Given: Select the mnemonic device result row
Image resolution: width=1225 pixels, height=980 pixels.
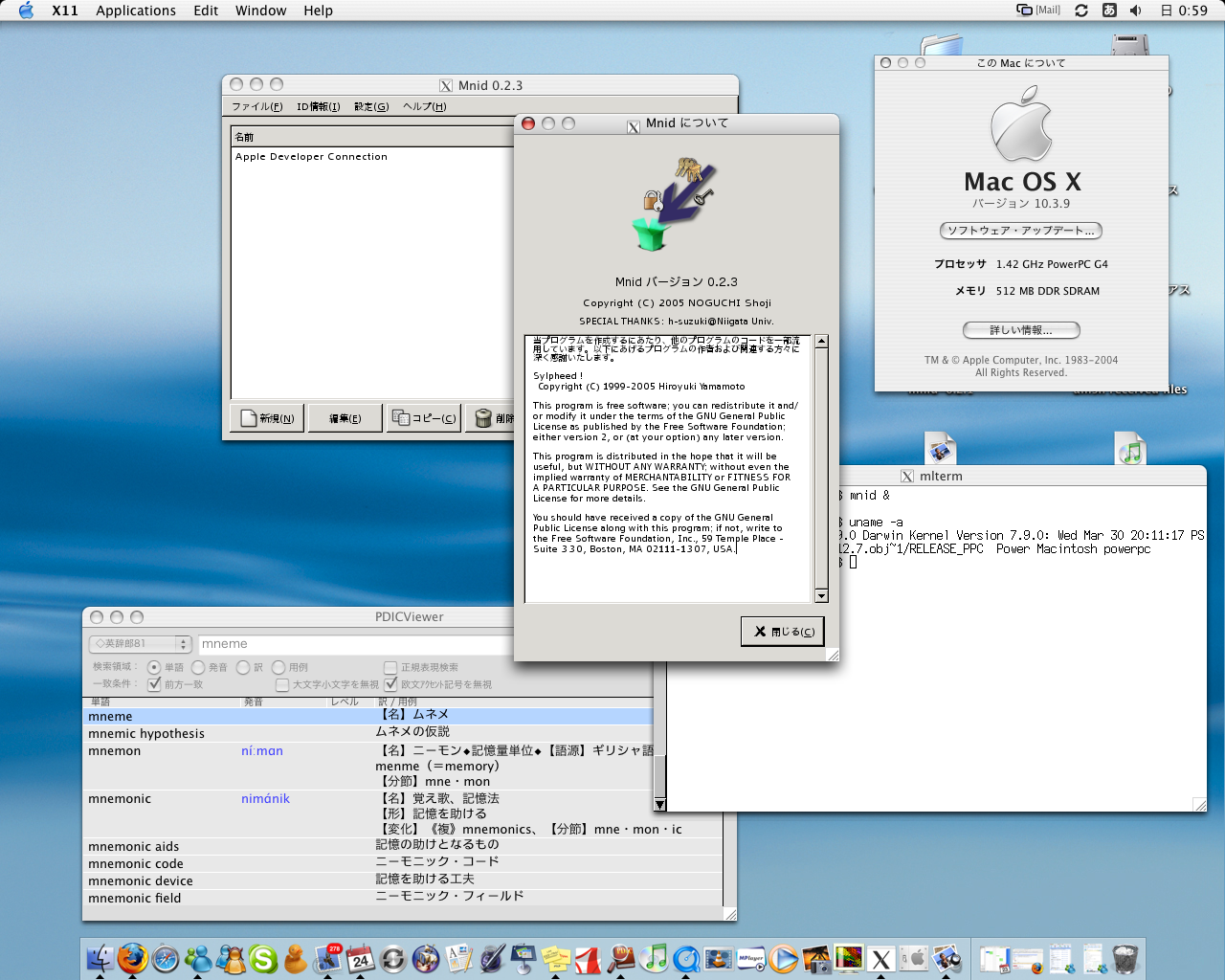Looking at the screenshot, I should (402, 880).
